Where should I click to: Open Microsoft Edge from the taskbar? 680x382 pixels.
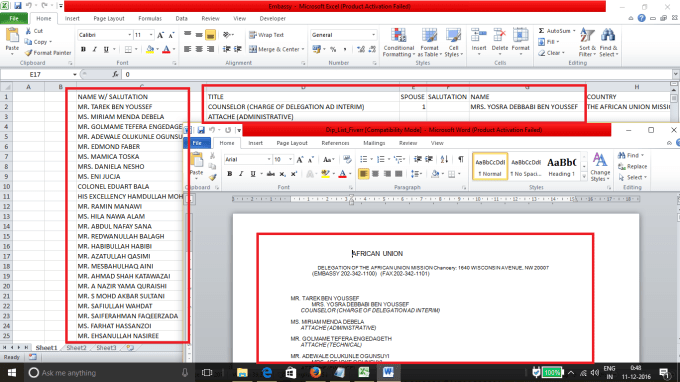[266, 372]
